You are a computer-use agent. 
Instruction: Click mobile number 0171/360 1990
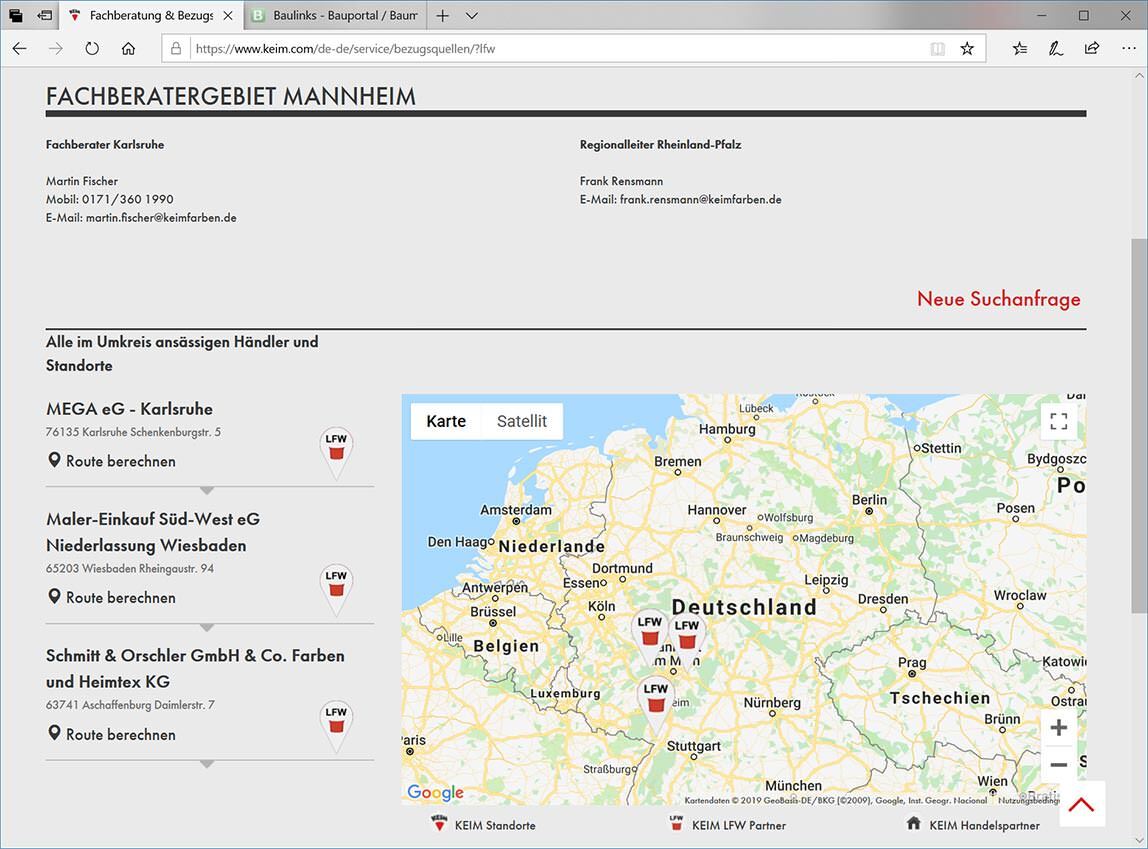coord(127,199)
